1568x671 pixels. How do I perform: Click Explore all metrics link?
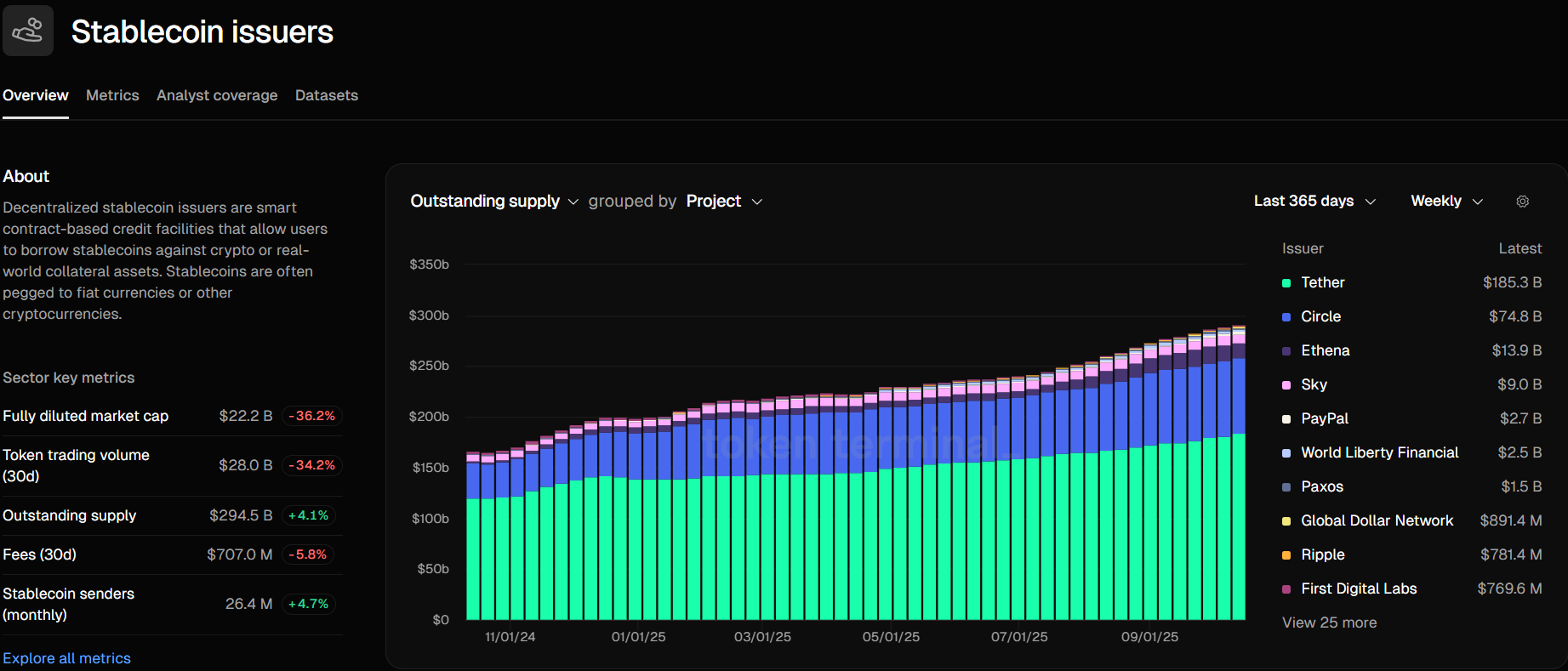(x=66, y=658)
